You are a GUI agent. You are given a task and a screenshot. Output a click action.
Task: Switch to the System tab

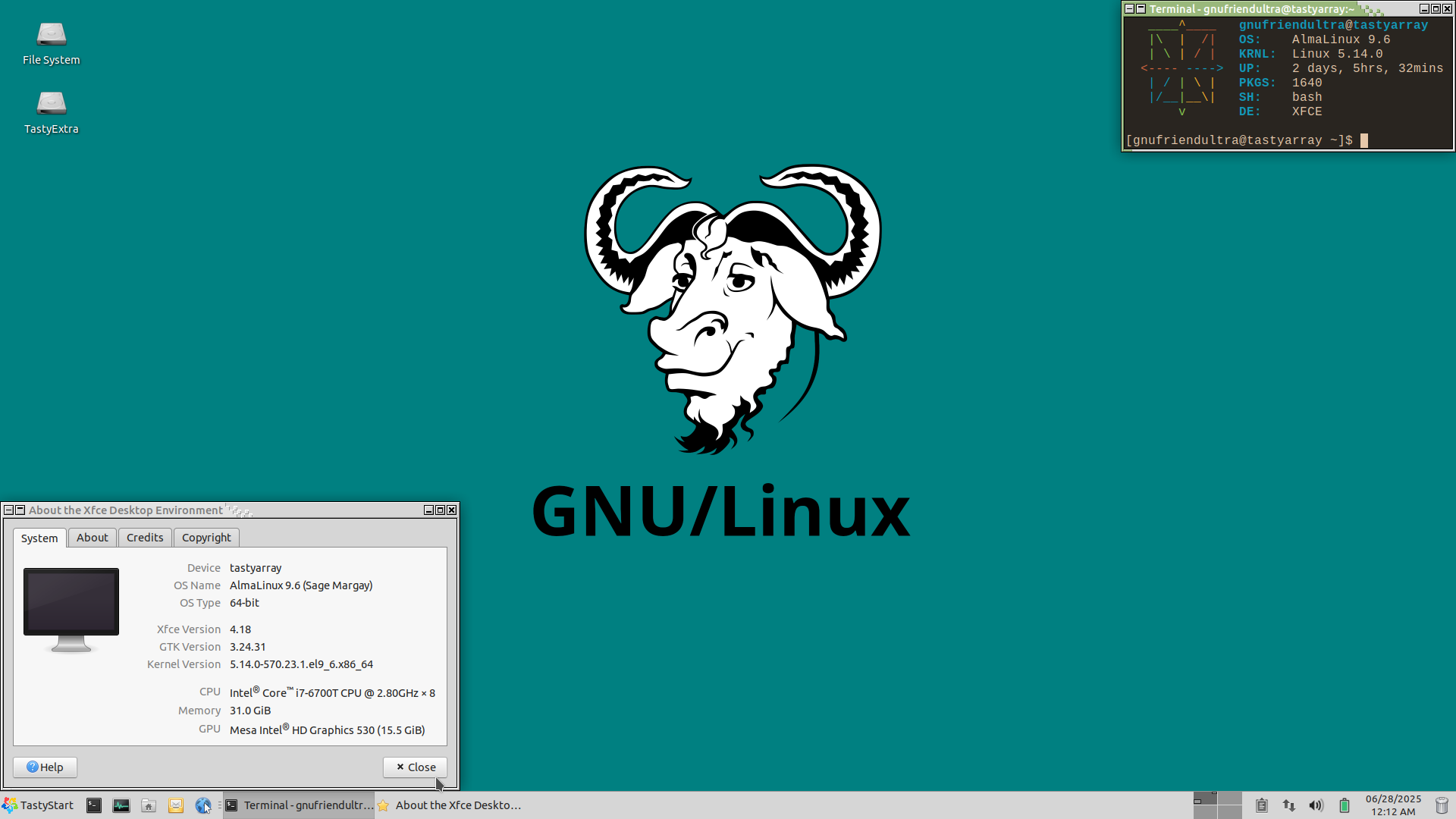(39, 538)
